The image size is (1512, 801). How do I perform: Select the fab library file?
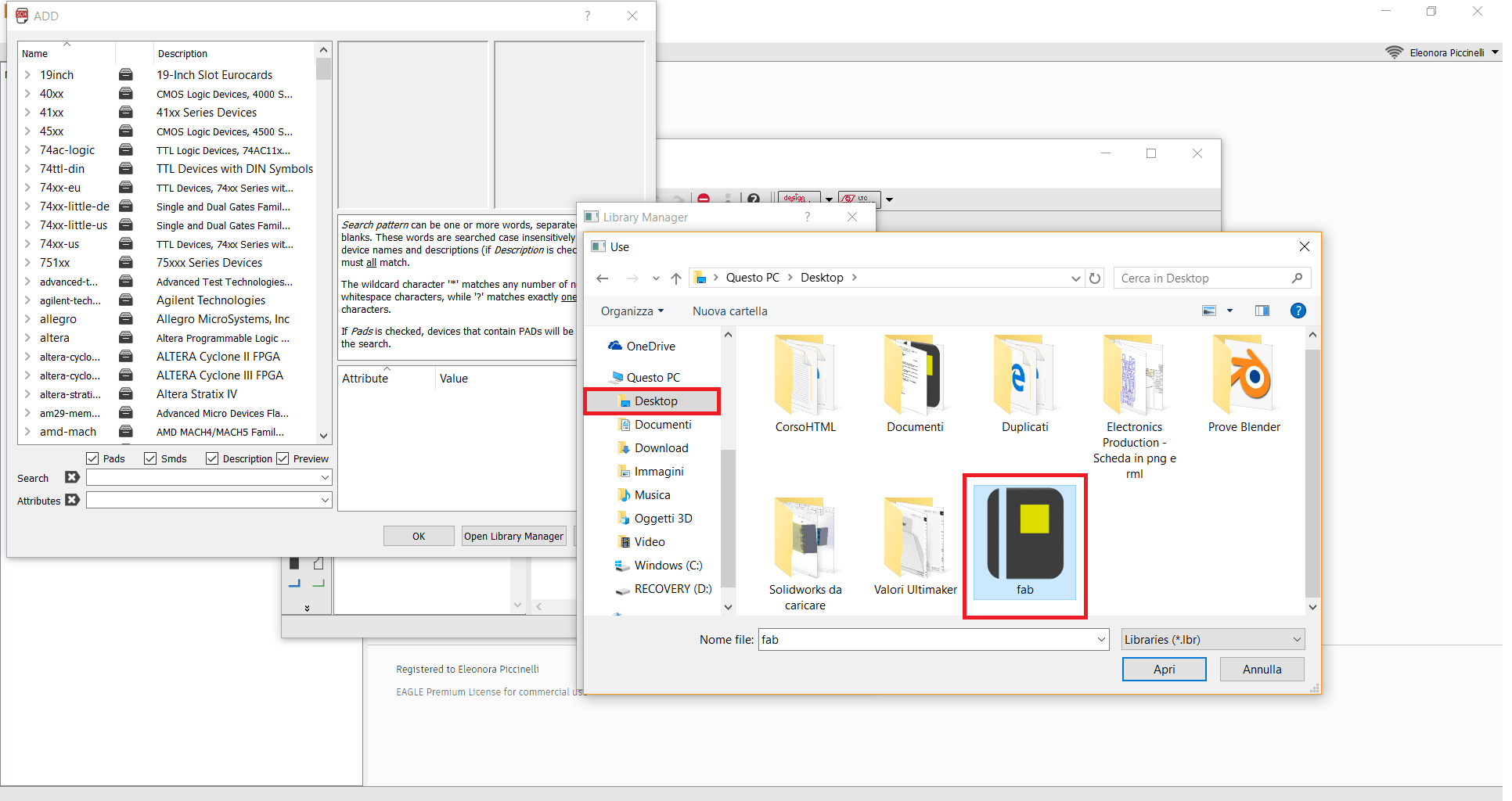[x=1024, y=542]
